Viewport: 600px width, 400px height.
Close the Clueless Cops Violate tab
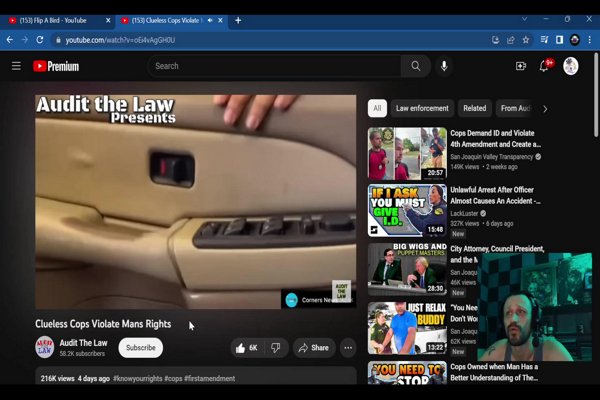(220, 20)
